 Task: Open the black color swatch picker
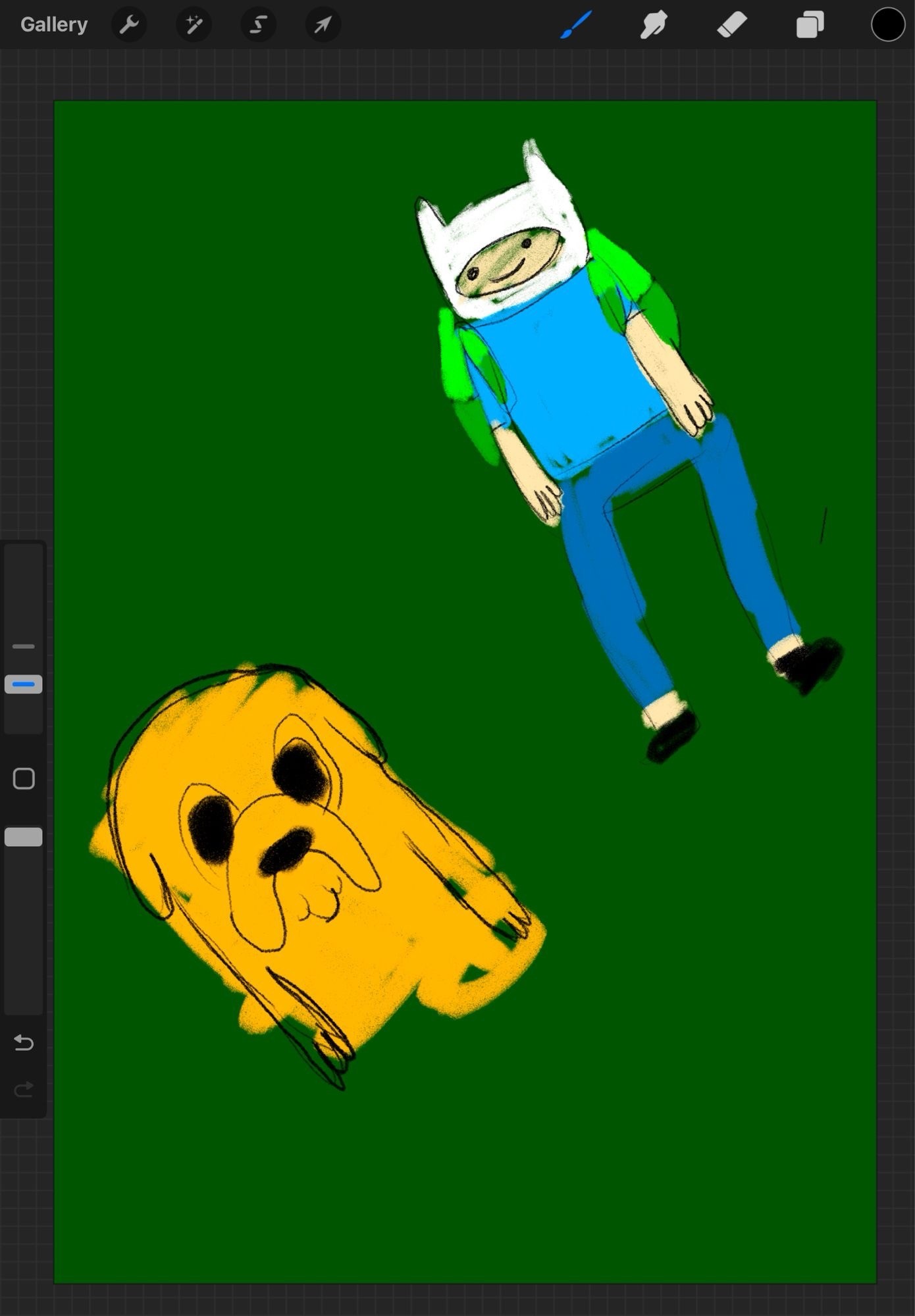coord(887,25)
